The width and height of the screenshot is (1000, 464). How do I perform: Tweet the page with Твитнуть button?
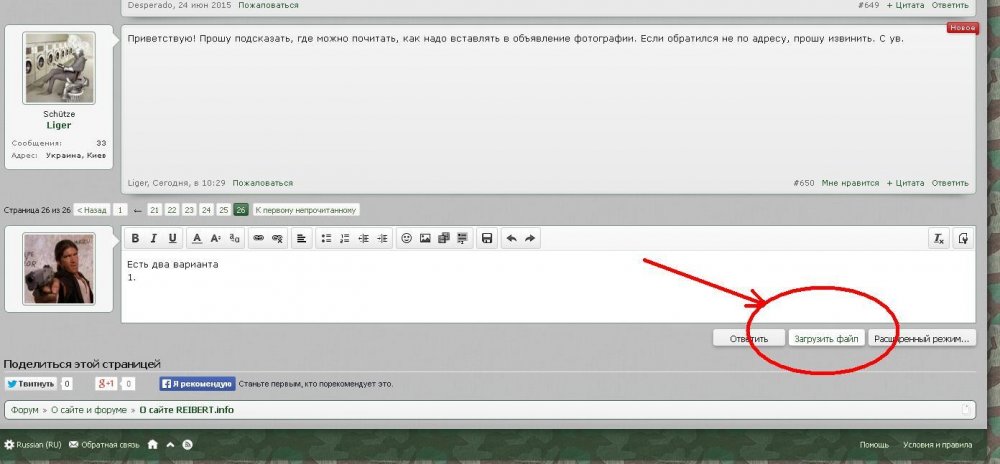point(31,384)
